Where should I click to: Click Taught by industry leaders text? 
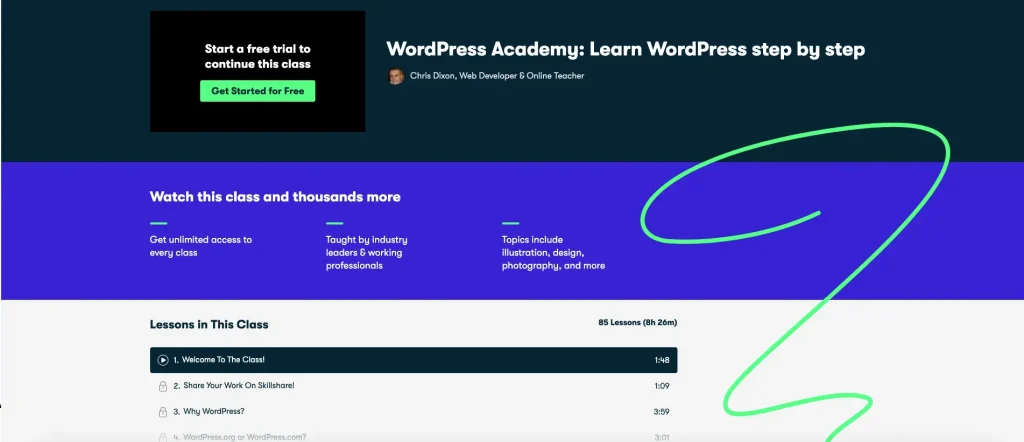pos(366,253)
